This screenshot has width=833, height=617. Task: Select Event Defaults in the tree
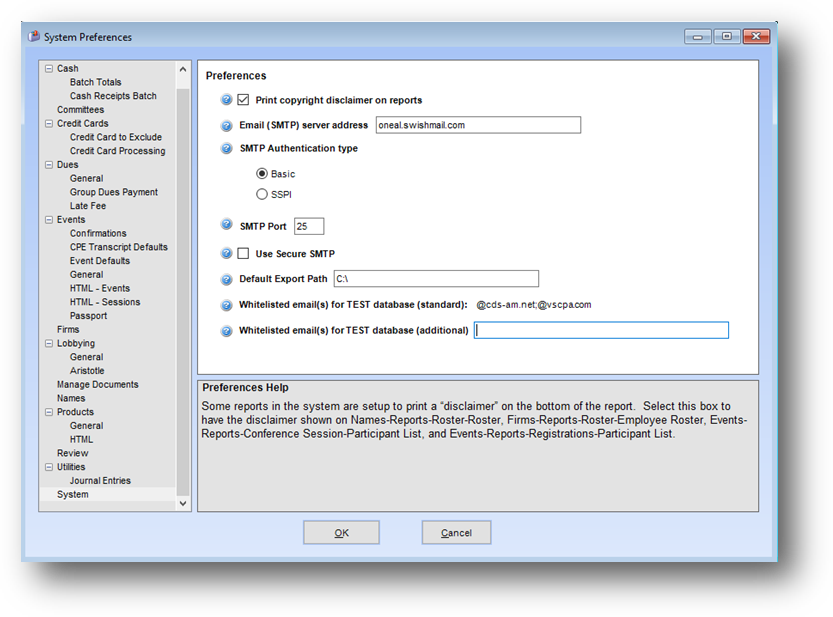tap(100, 261)
